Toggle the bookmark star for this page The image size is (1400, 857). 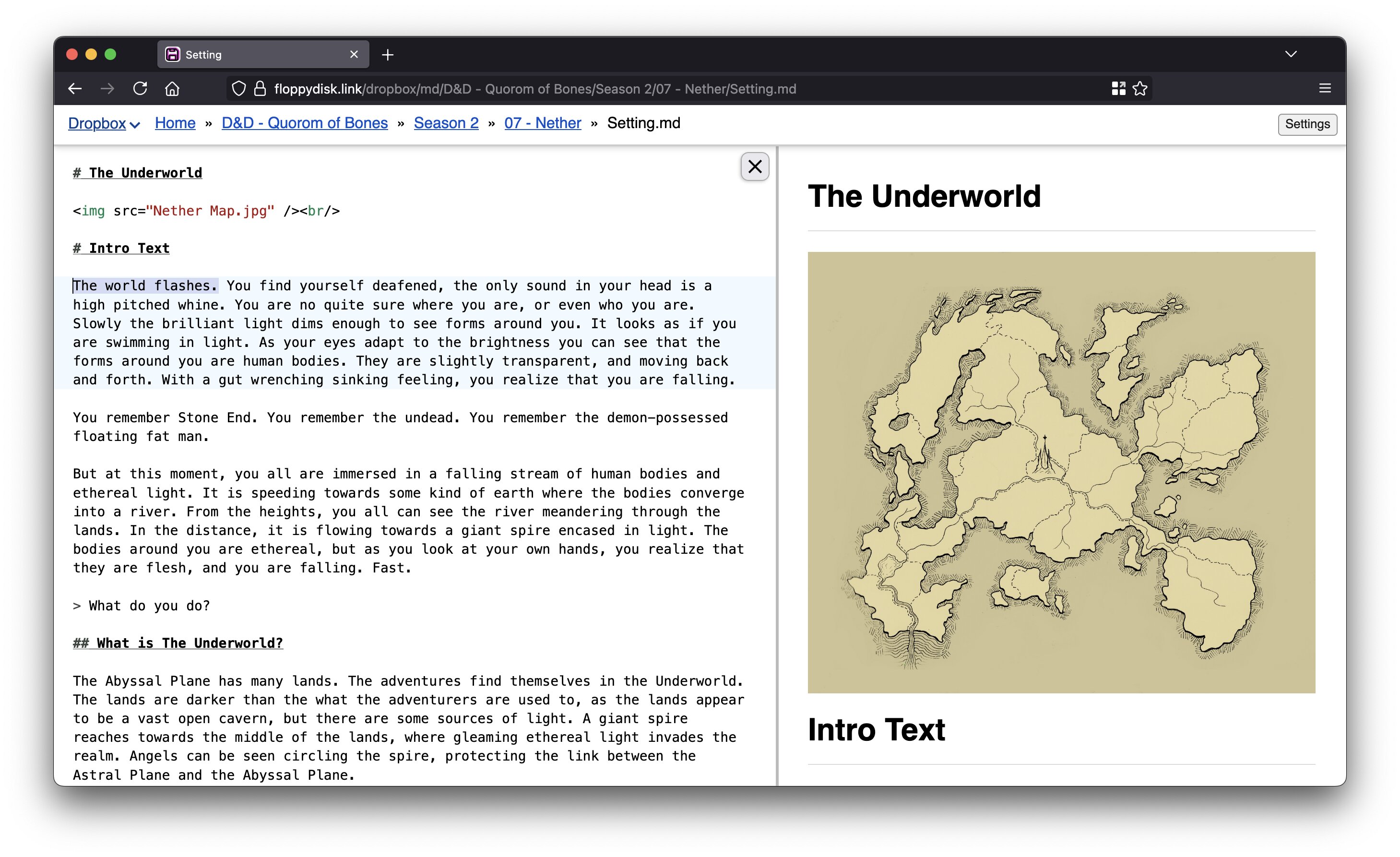(x=1140, y=89)
